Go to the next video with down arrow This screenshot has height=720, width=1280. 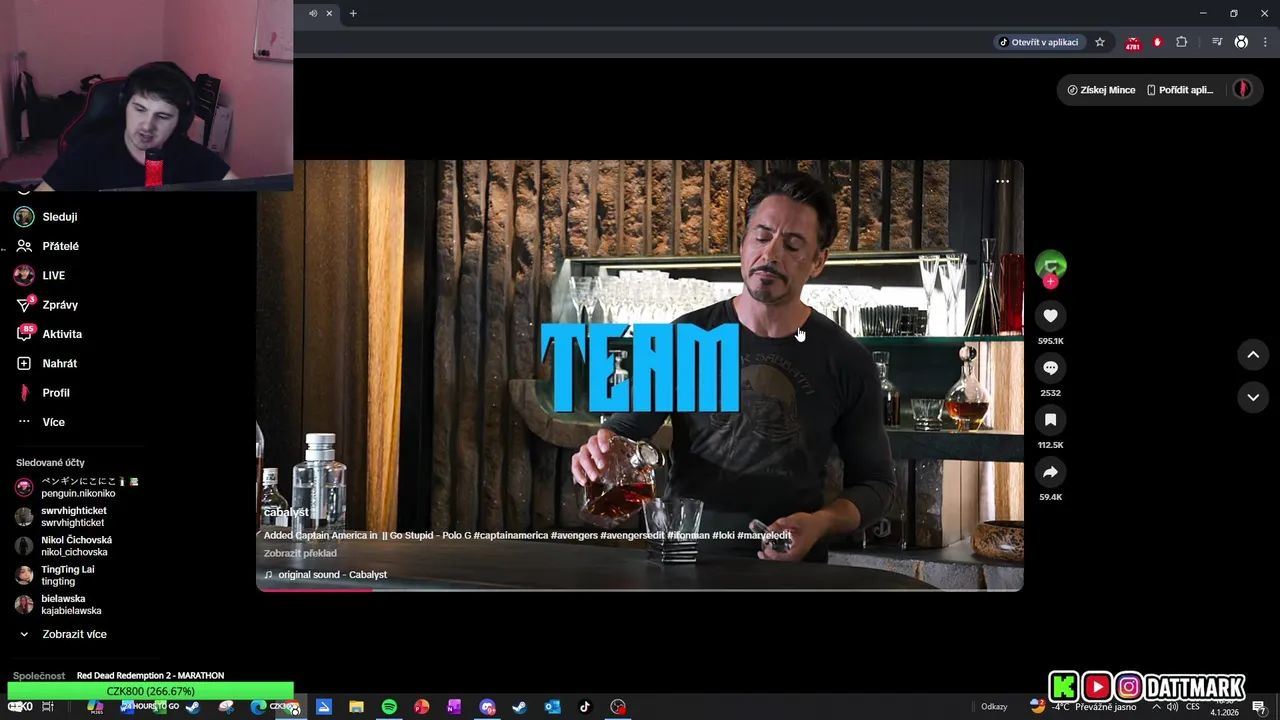click(x=1253, y=397)
